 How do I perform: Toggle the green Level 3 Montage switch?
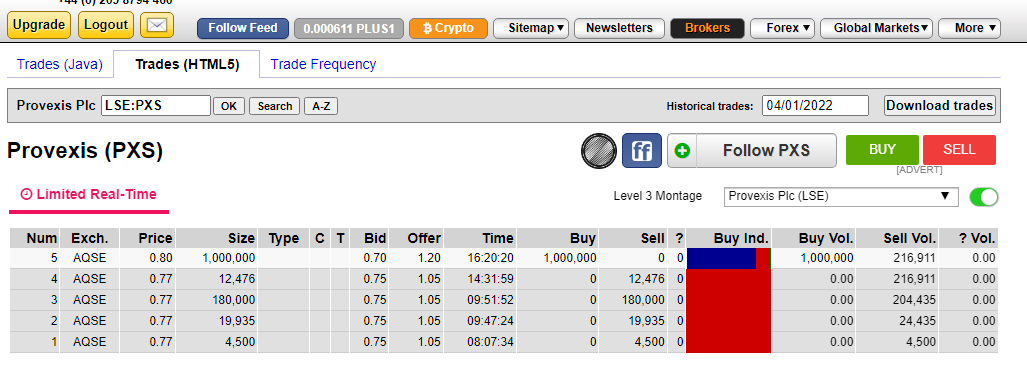(x=983, y=197)
